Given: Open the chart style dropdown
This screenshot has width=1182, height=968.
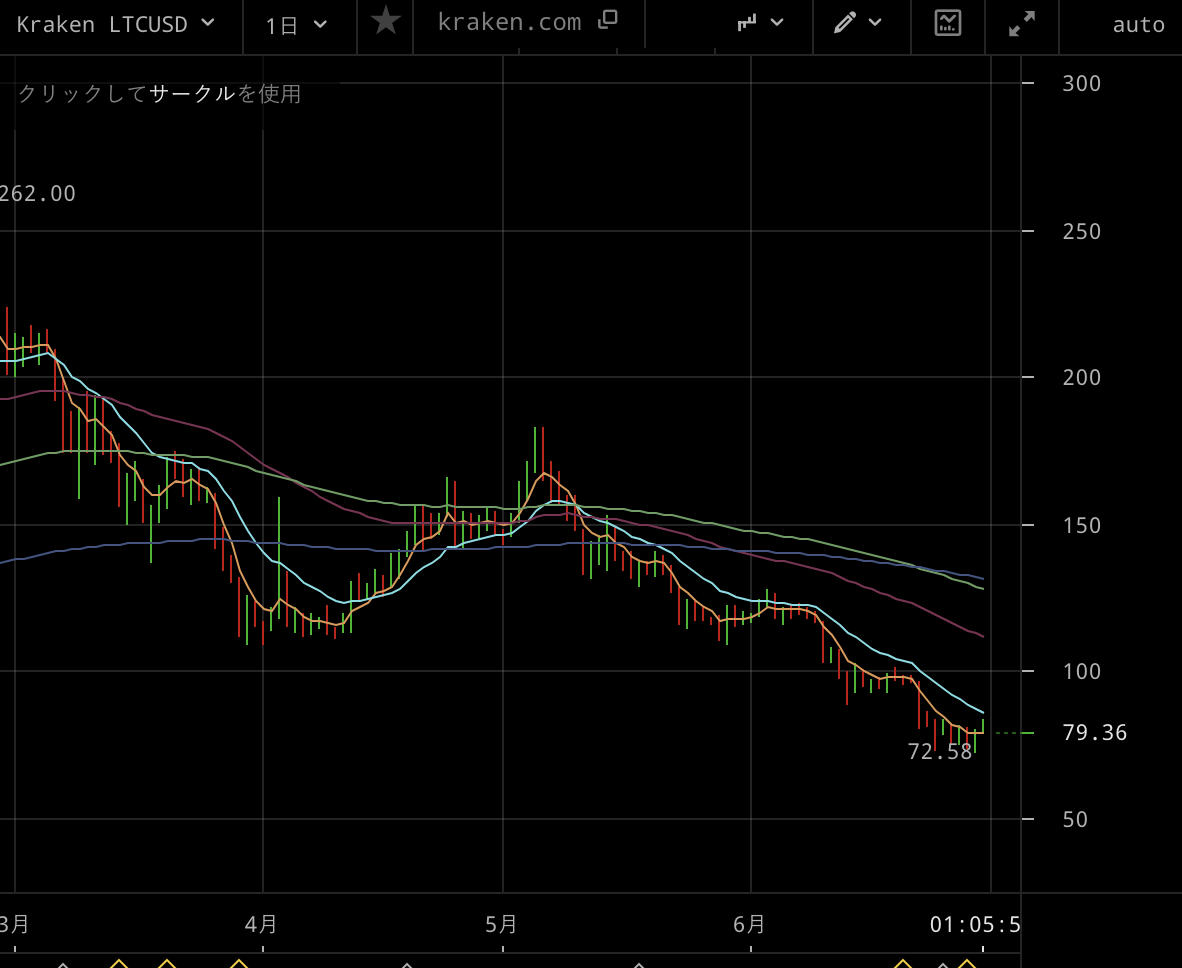Looking at the screenshot, I should (760, 23).
